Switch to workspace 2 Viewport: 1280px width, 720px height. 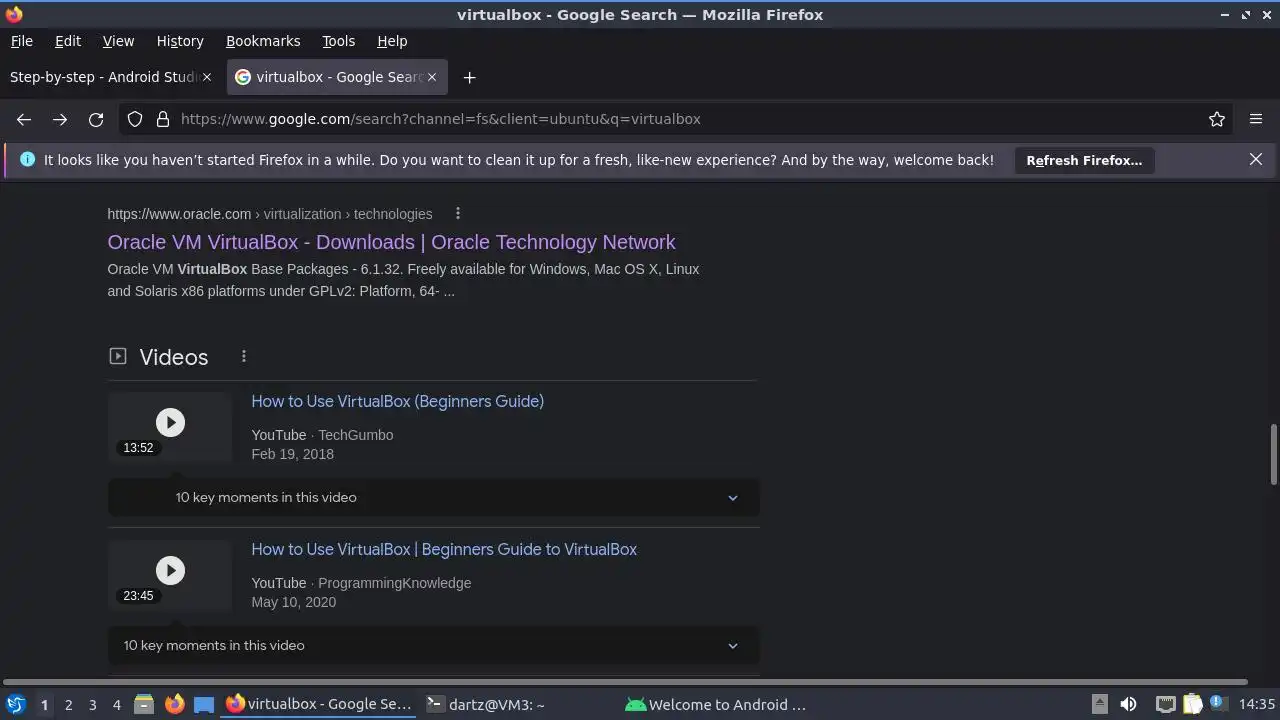pyautogui.click(x=68, y=705)
